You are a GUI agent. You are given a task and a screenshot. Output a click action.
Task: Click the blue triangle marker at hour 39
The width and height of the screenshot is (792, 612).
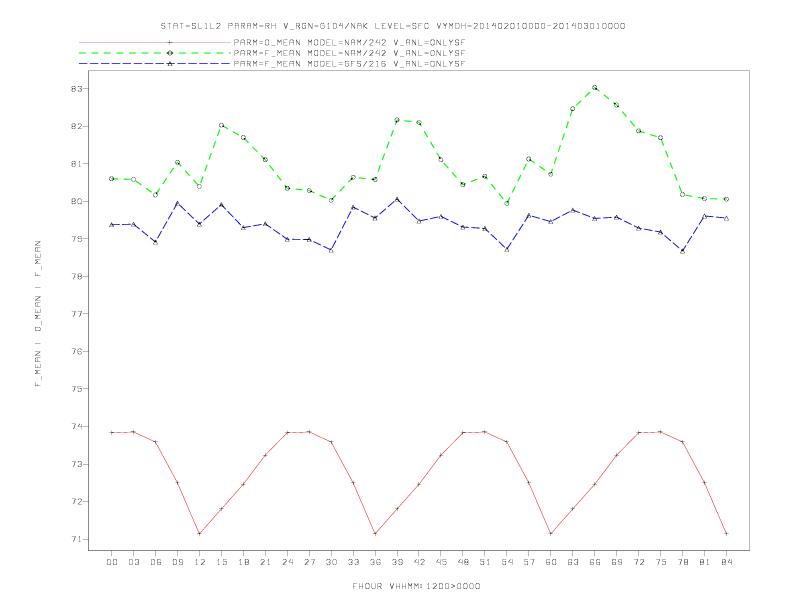(x=397, y=199)
